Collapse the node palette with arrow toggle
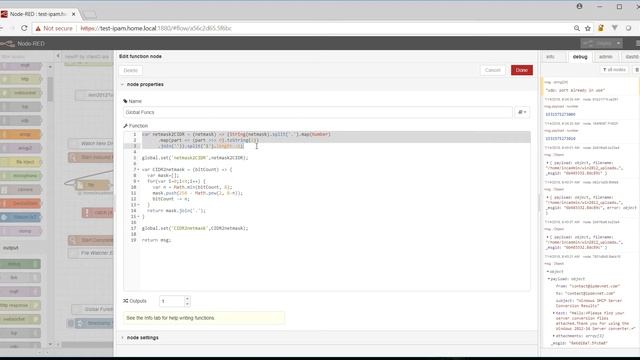640x360 pixels. click(58, 56)
